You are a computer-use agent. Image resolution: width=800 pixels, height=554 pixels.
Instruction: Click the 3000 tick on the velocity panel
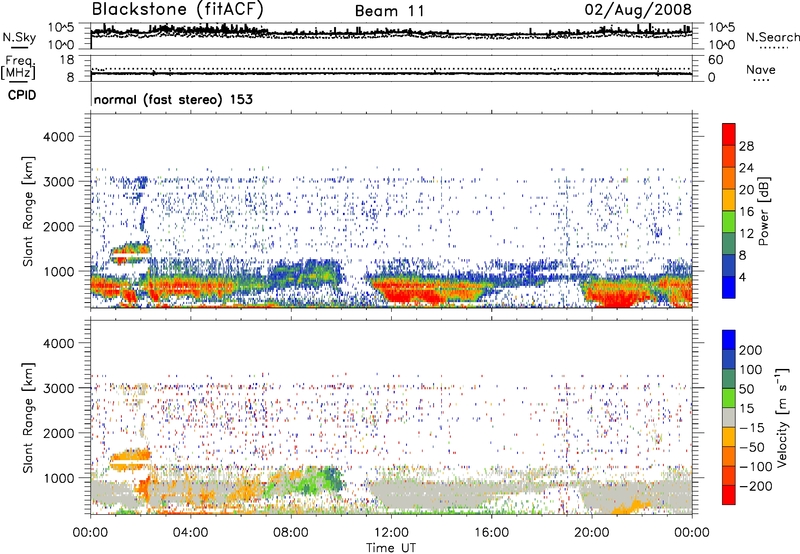tap(58, 388)
